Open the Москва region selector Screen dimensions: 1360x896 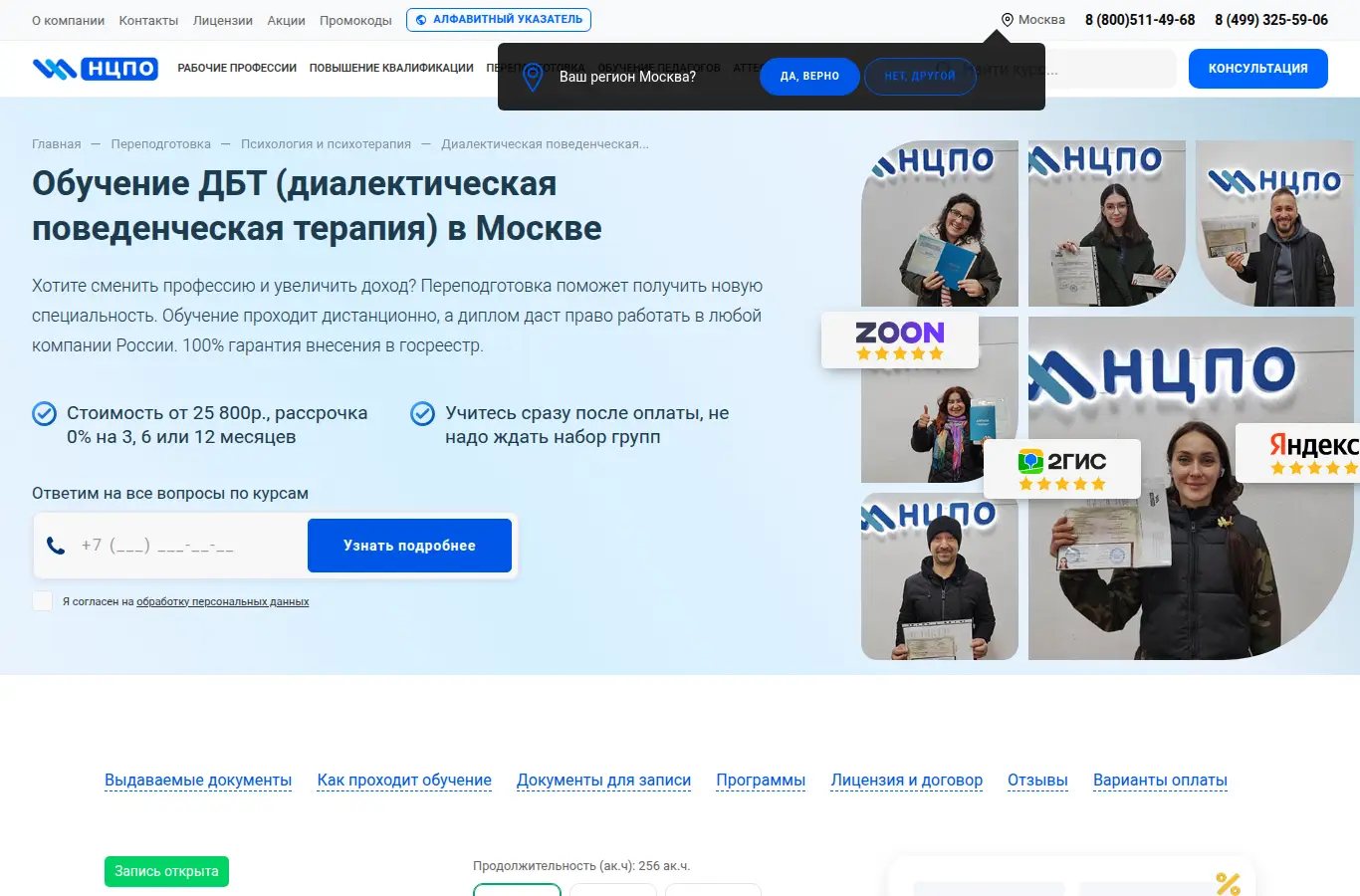point(1032,20)
